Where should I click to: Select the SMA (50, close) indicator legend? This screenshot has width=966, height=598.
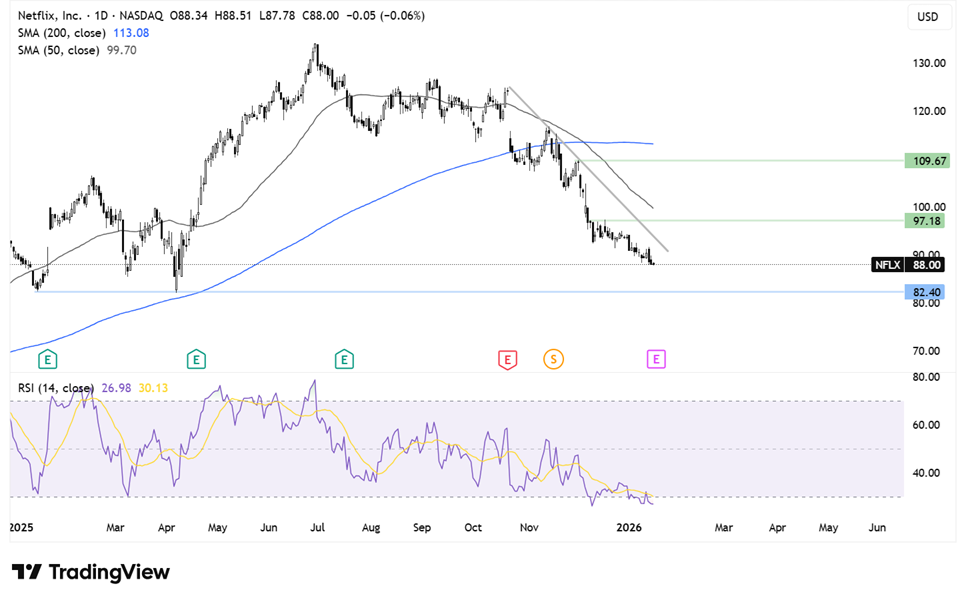pos(58,51)
